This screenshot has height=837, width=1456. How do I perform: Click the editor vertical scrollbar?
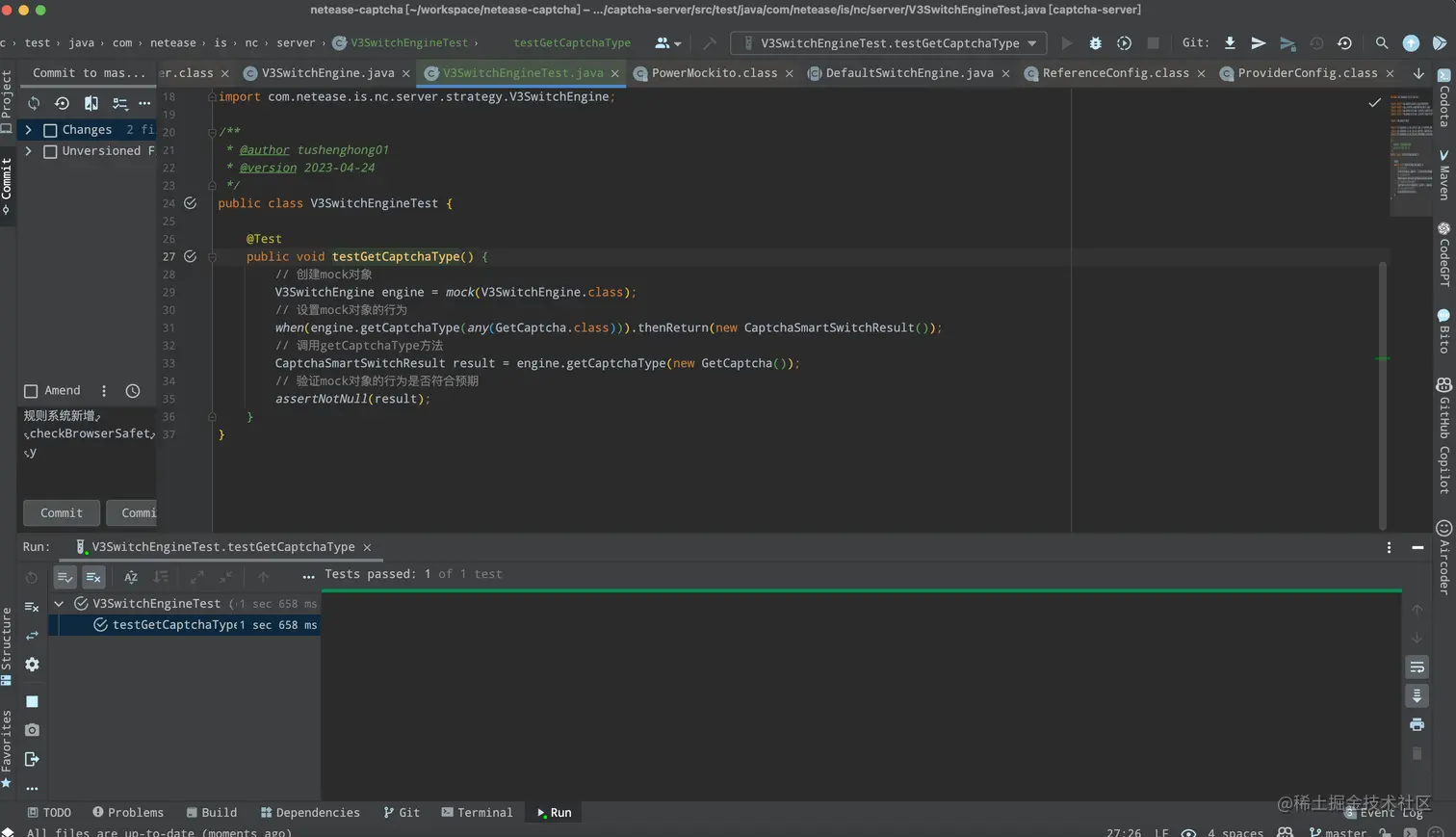(1383, 395)
